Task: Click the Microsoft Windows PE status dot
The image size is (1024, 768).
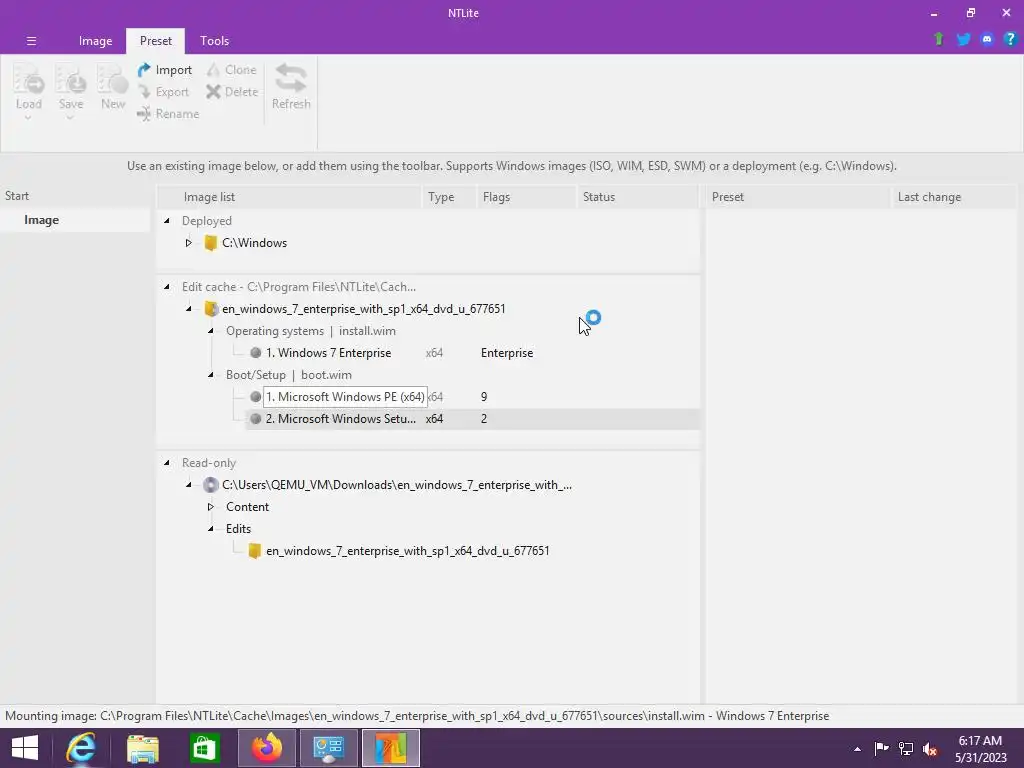Action: click(255, 397)
